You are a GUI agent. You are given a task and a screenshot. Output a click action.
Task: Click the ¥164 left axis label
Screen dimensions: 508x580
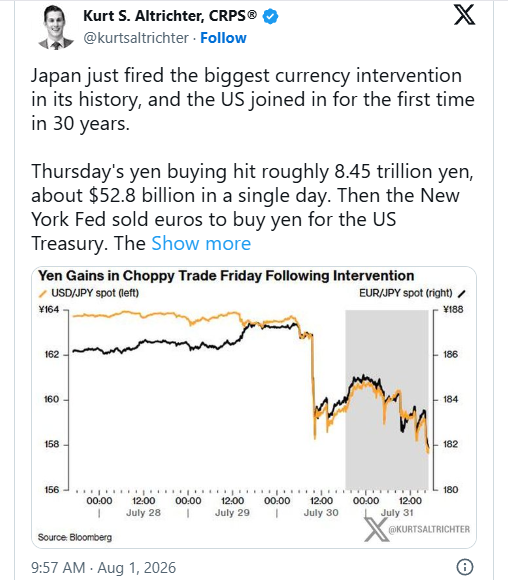[48, 310]
